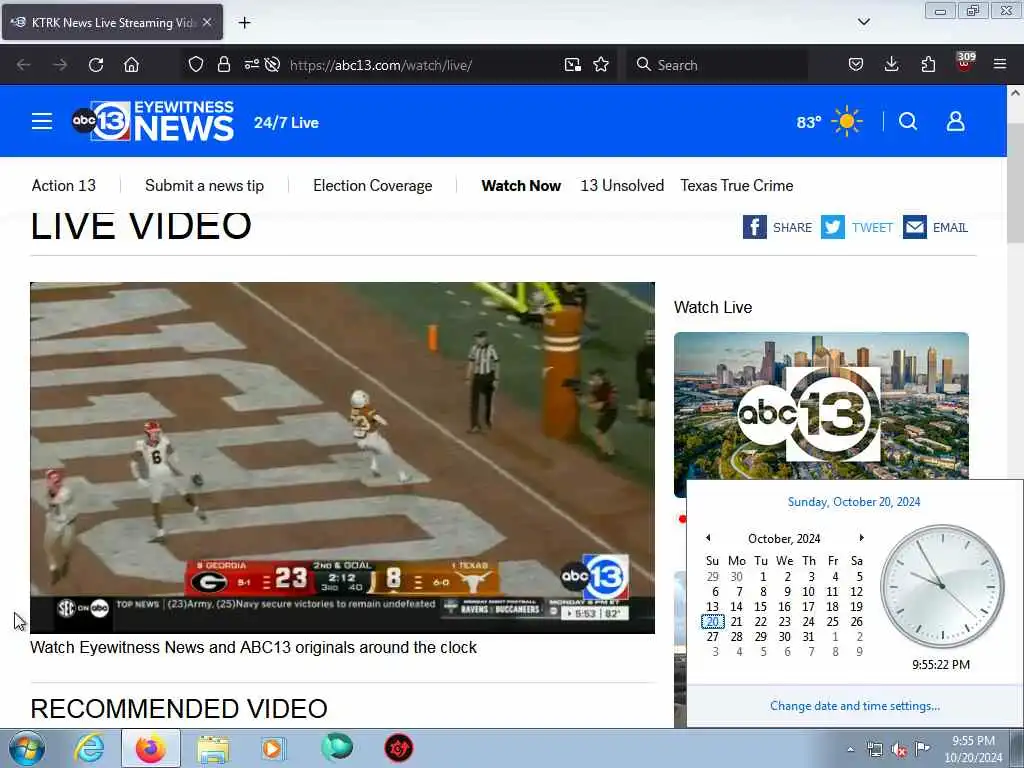Play the live football video player
Image resolution: width=1024 pixels, height=768 pixels.
(x=342, y=457)
